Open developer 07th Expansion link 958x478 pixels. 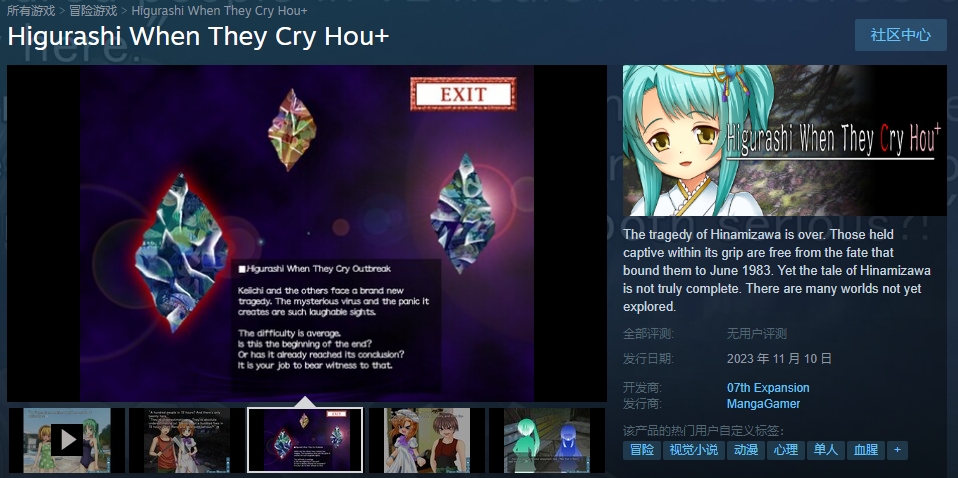pyautogui.click(x=768, y=388)
